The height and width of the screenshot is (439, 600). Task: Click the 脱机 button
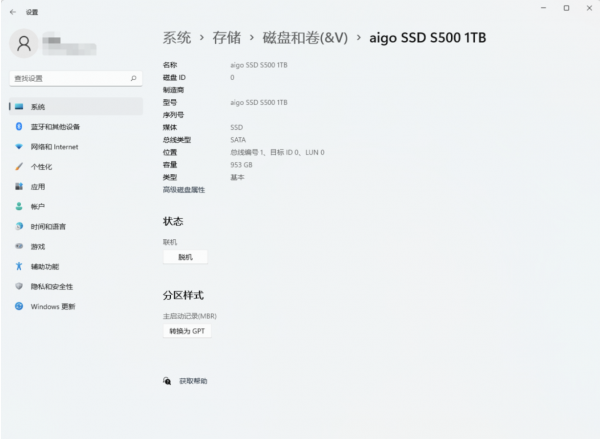pyautogui.click(x=185, y=257)
